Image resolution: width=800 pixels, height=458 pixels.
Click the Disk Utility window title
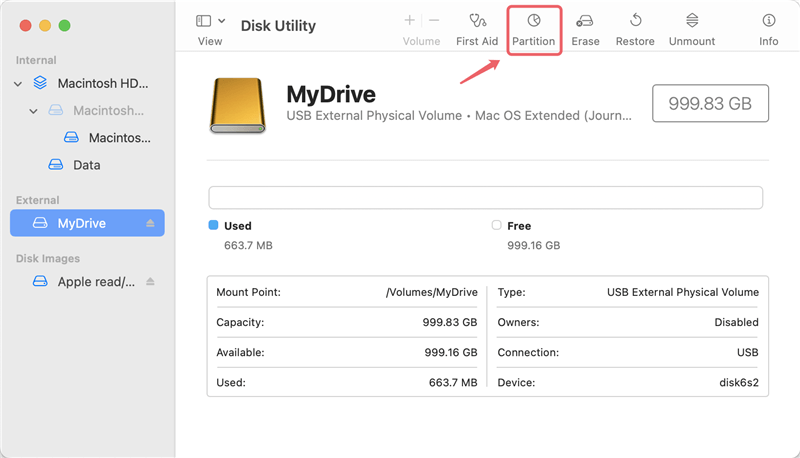(278, 26)
